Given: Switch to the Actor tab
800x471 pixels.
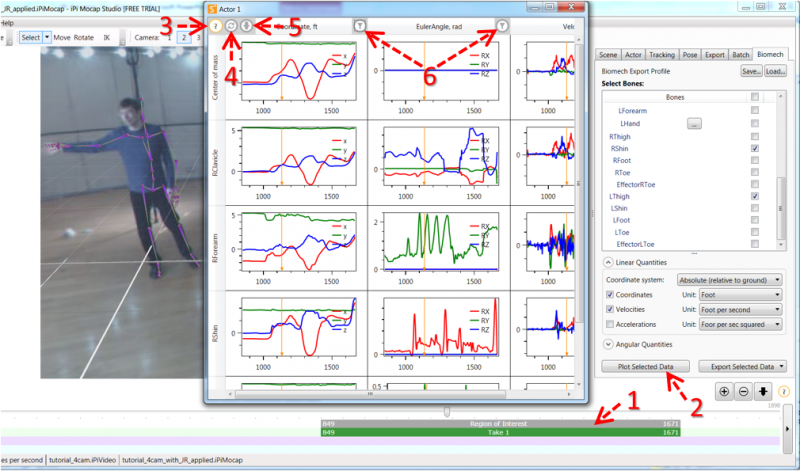Looking at the screenshot, I should 633,55.
